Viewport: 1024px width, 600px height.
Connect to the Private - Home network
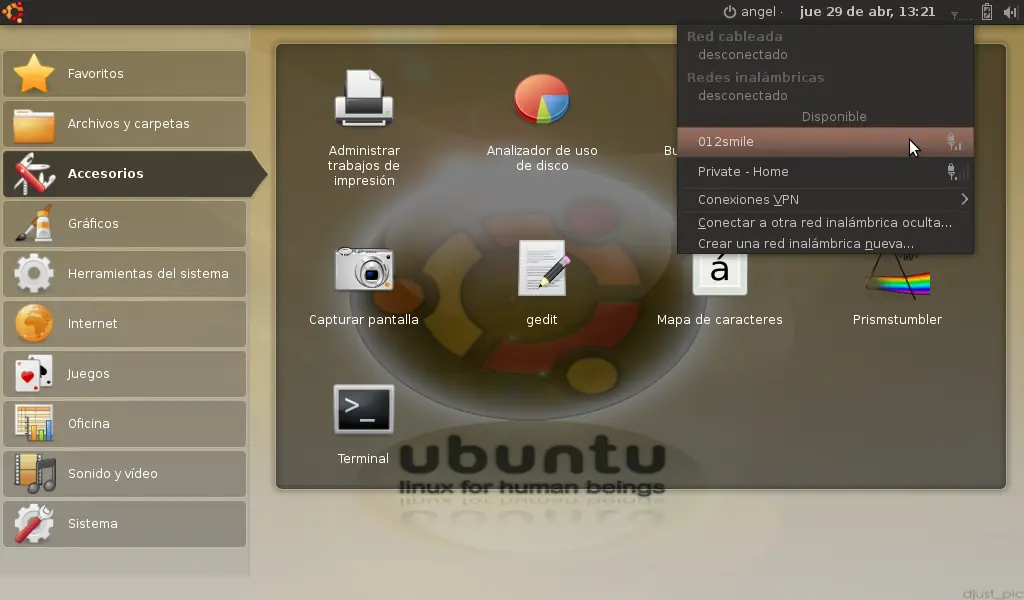(x=825, y=172)
